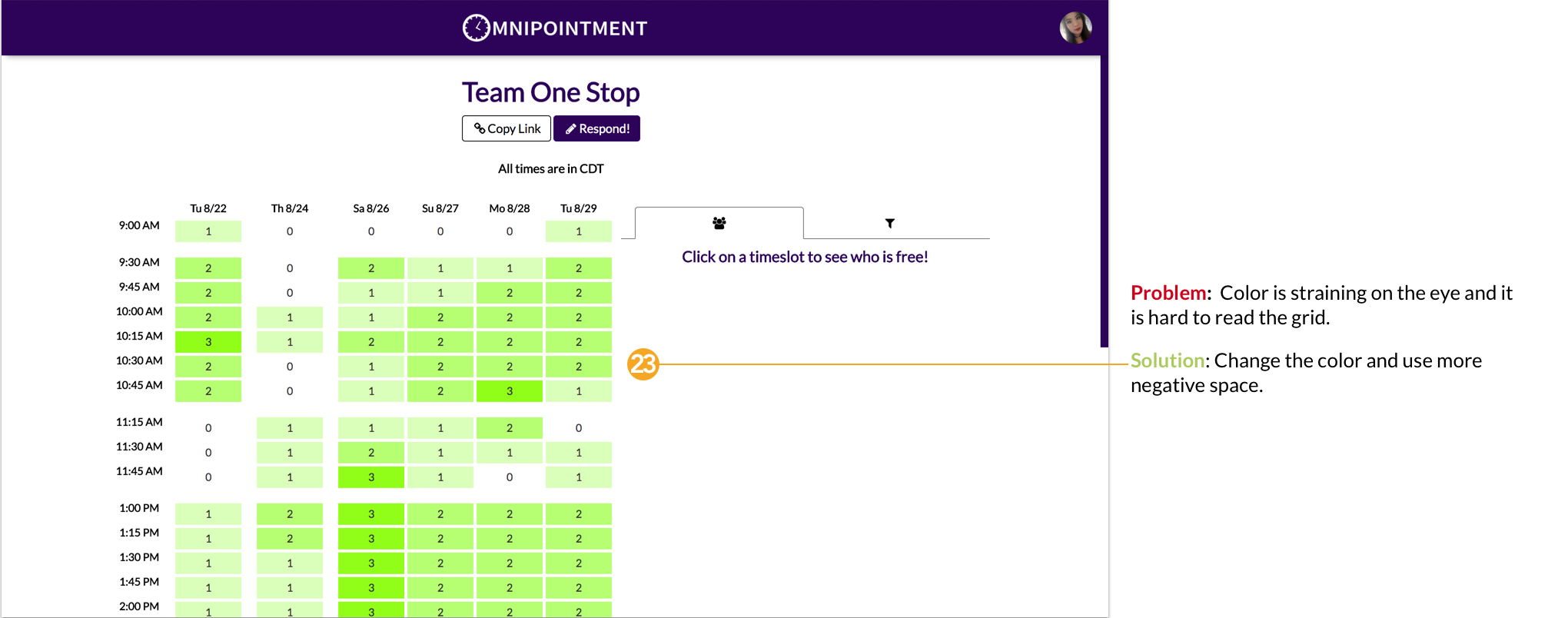Click the Omnipointment brand name text
Screen dimensions: 1568x618
coord(570,28)
